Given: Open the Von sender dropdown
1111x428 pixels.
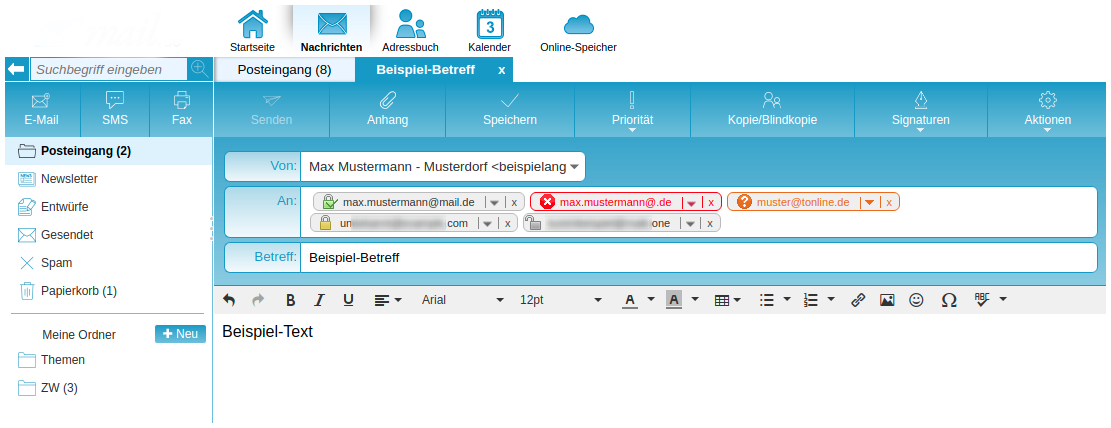Looking at the screenshot, I should point(574,167).
